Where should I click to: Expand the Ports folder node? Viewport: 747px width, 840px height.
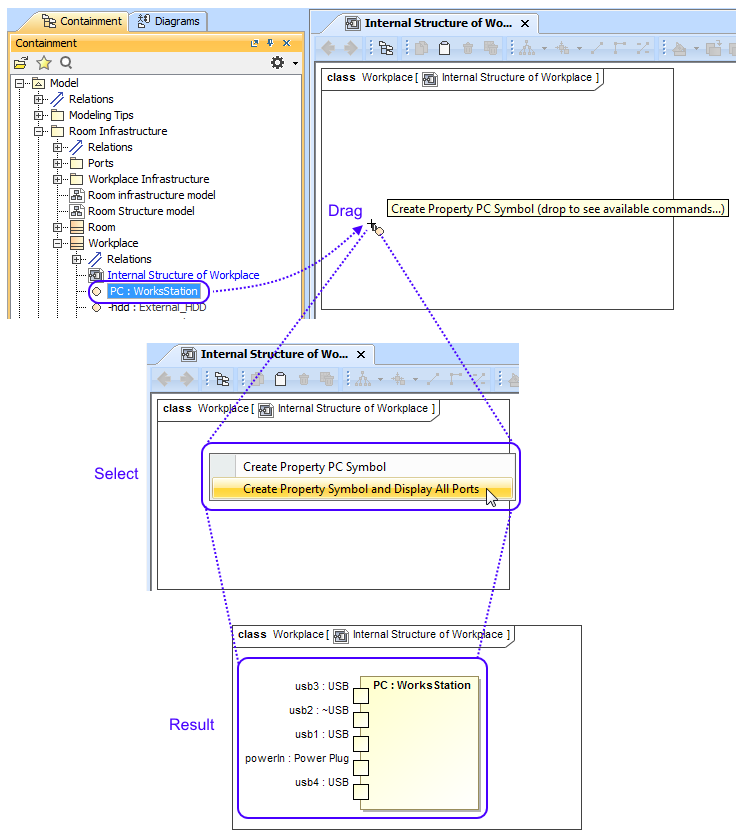(58, 163)
